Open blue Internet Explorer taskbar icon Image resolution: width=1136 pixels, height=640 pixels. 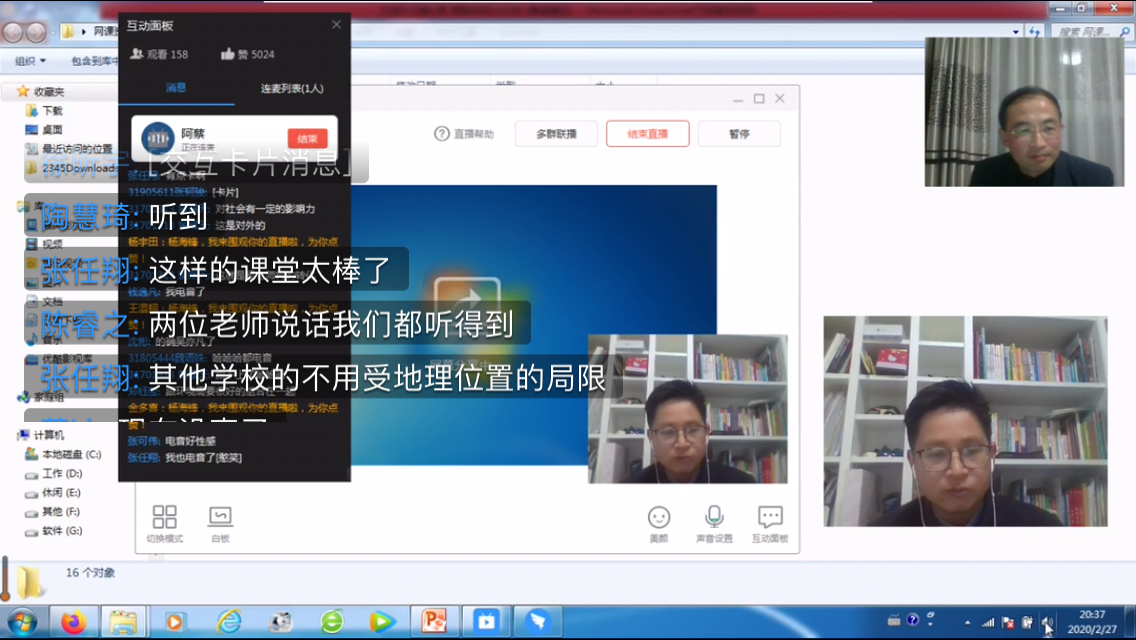[x=229, y=622]
